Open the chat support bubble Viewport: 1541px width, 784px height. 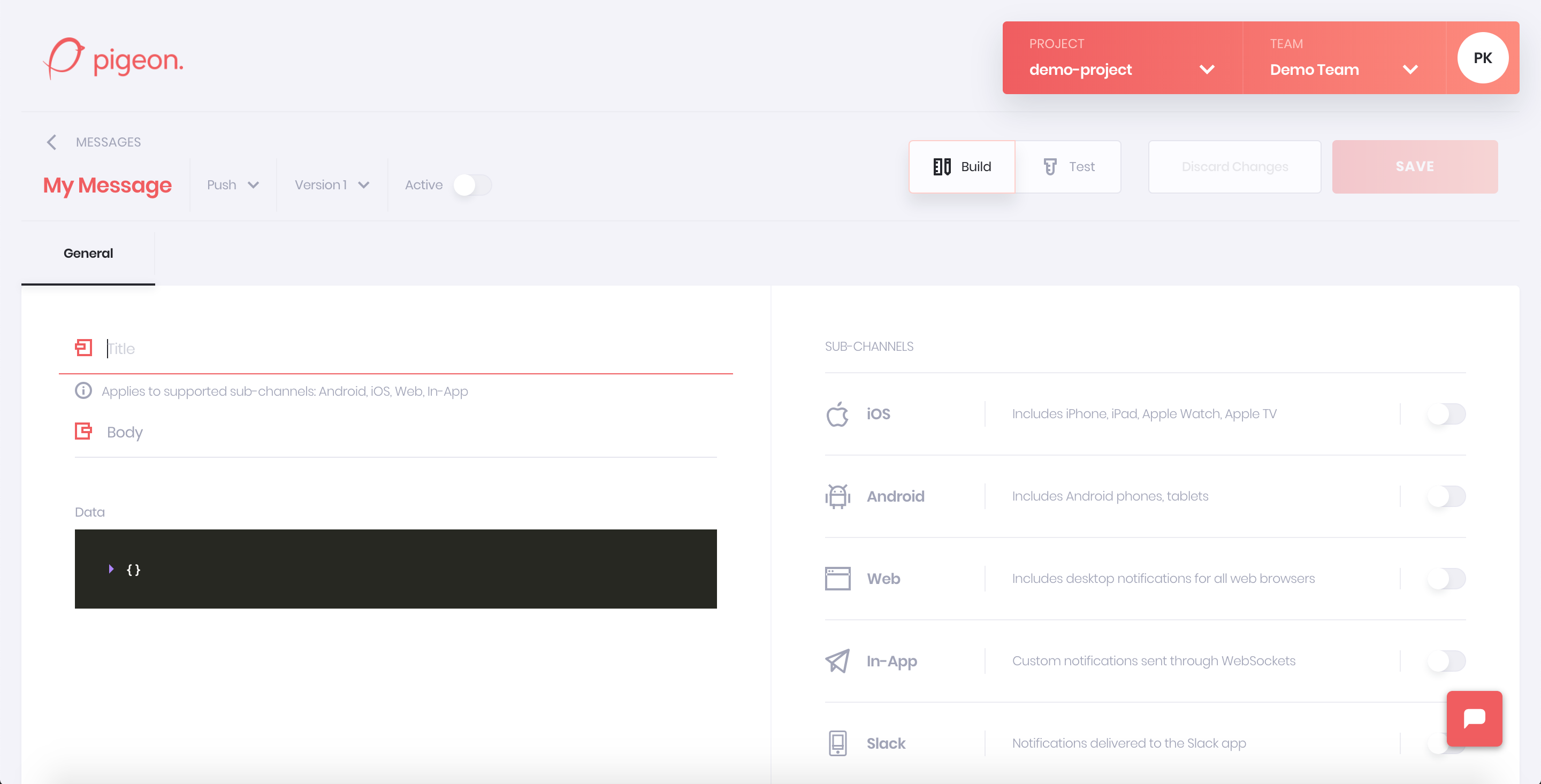coord(1474,718)
